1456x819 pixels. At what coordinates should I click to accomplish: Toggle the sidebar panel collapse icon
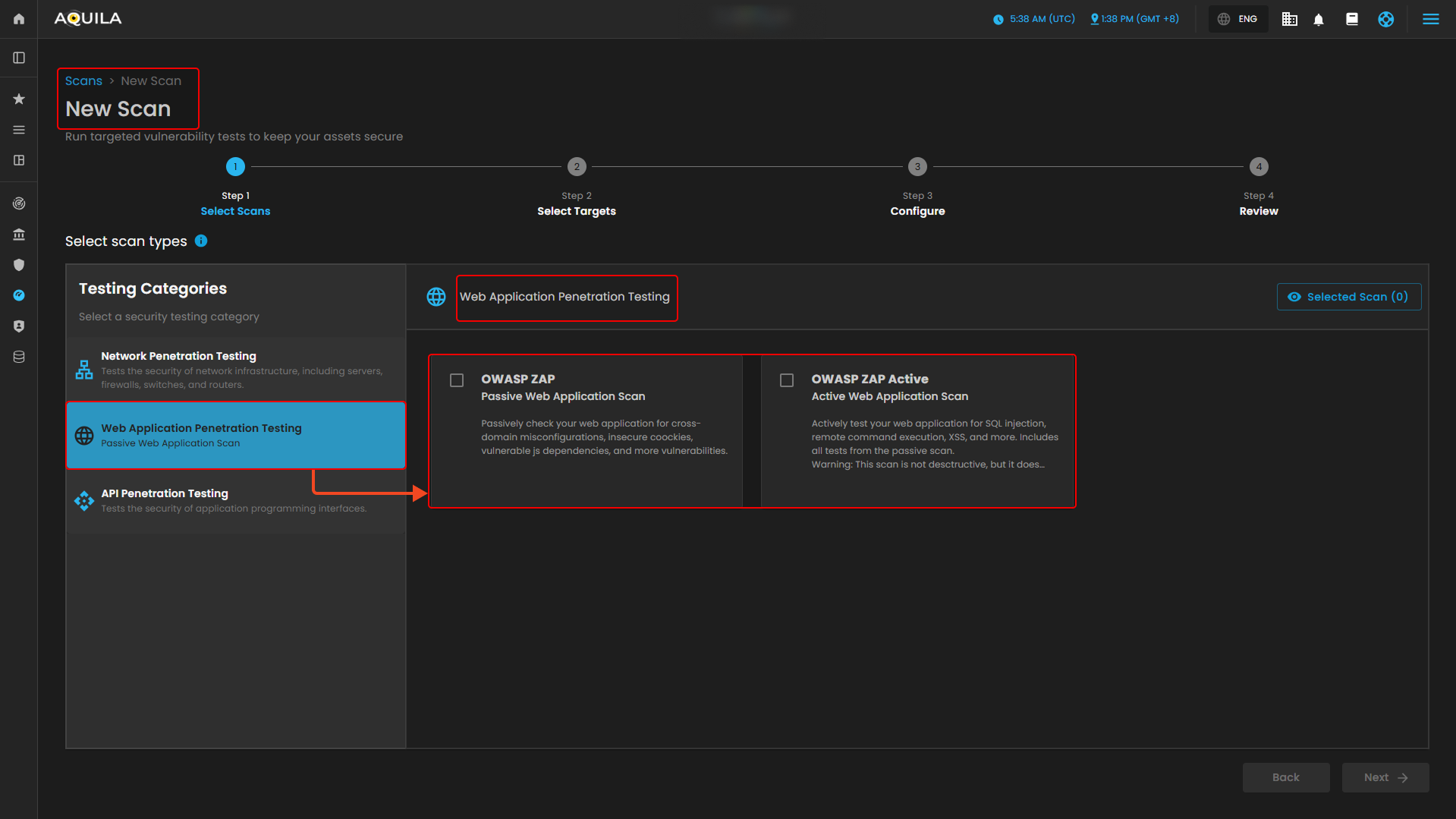[19, 58]
